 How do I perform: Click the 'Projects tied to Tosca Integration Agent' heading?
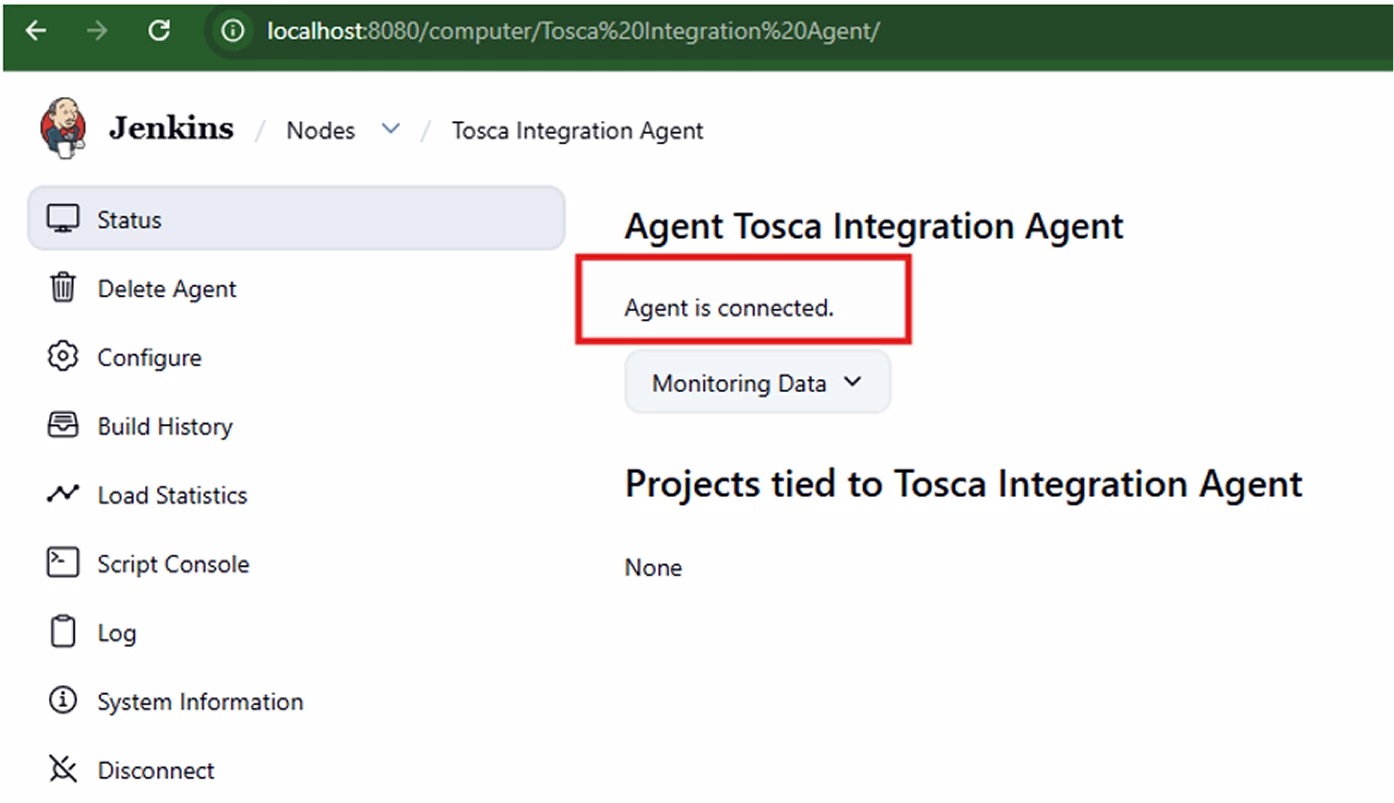tap(964, 484)
